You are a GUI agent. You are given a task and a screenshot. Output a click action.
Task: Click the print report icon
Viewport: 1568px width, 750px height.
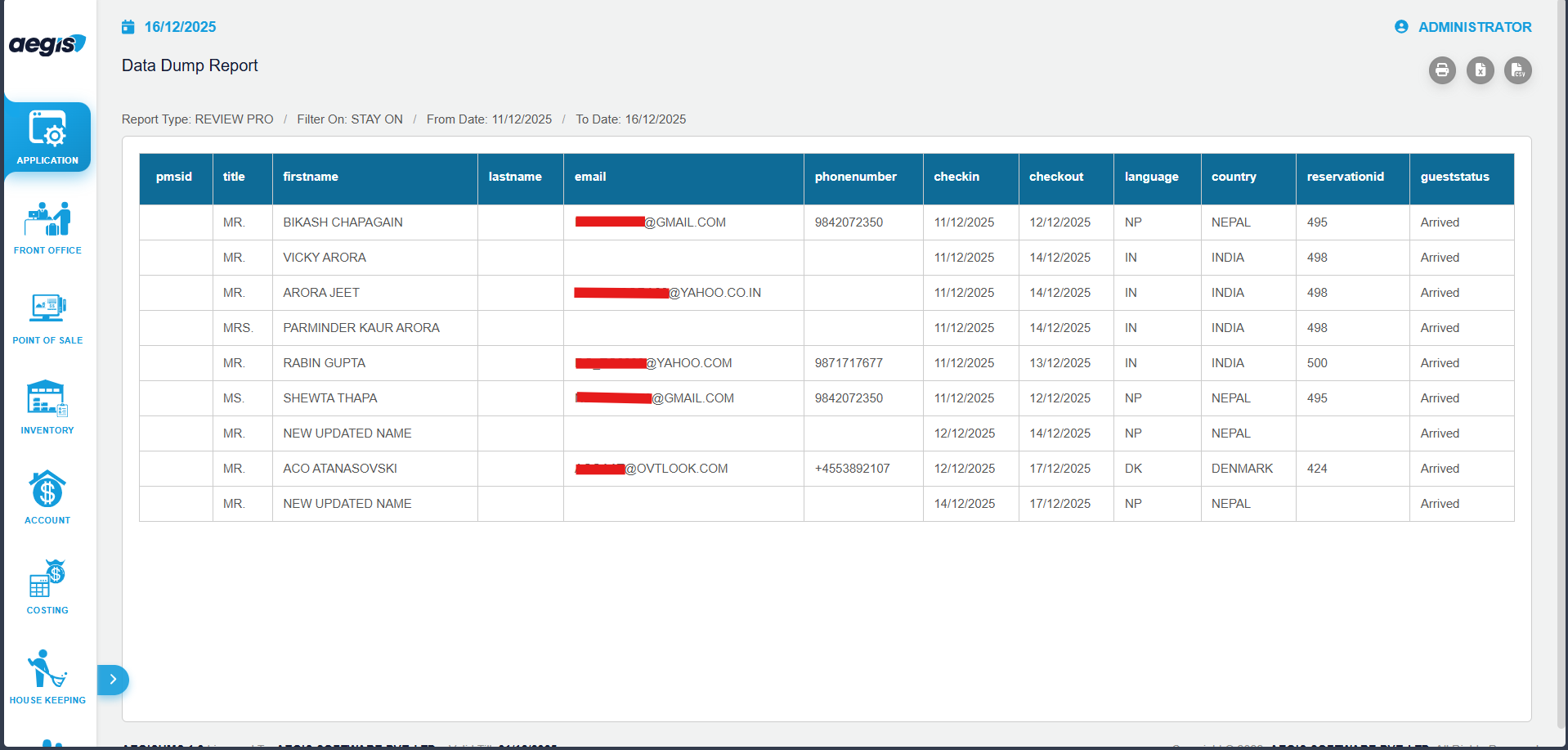(x=1442, y=70)
